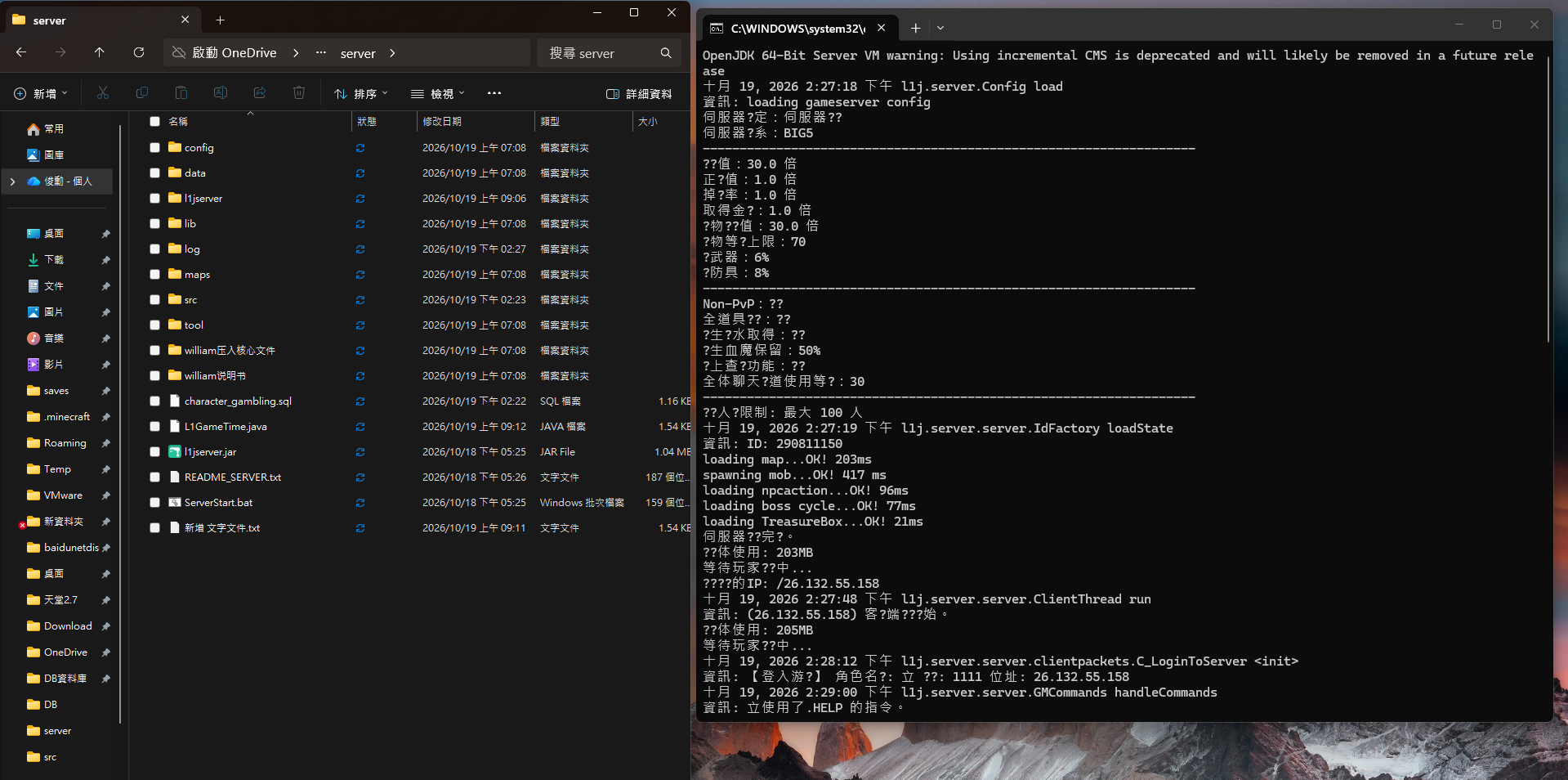Open the 檢視 (View) dropdown
Screen dimensions: 1568x780
438,93
